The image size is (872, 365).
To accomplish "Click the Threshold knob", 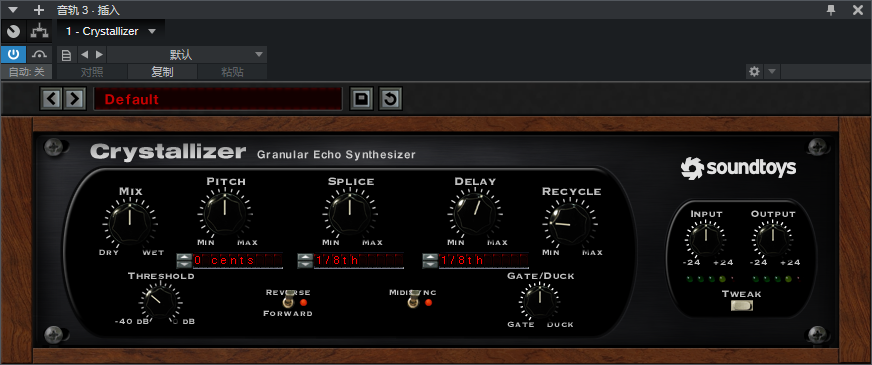I will click(x=160, y=302).
